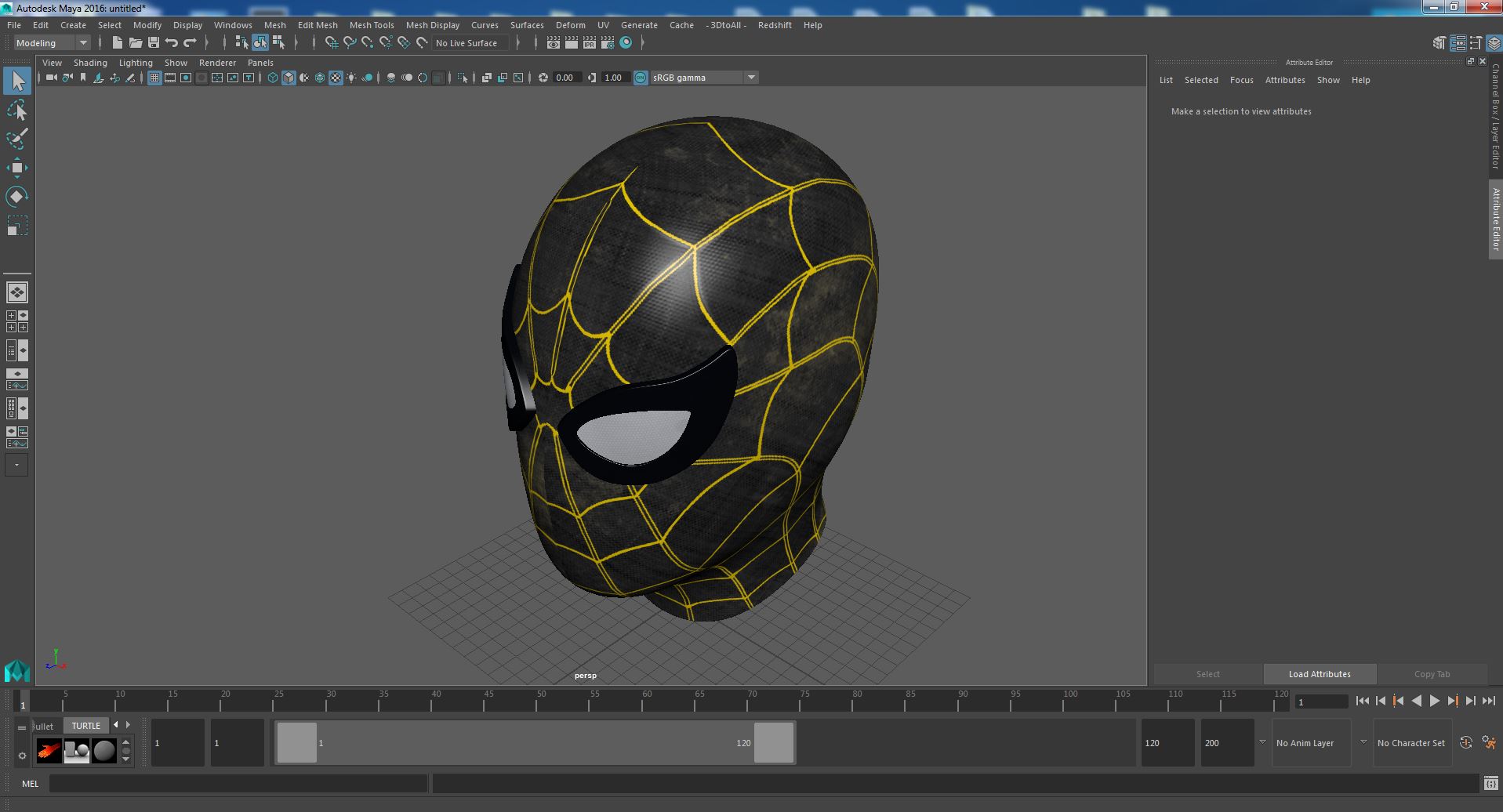Screen dimensions: 1503x812
Task: Toggle smooth shade all in viewport
Action: 289,78
